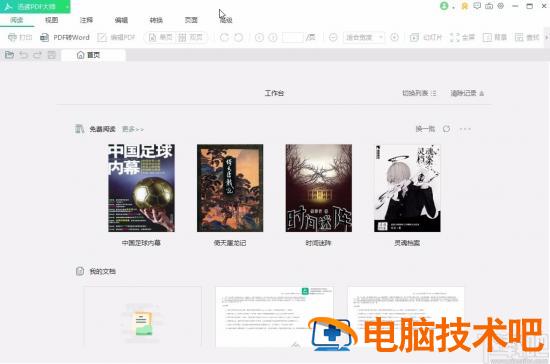Select the 首页 home document tab

[93, 55]
